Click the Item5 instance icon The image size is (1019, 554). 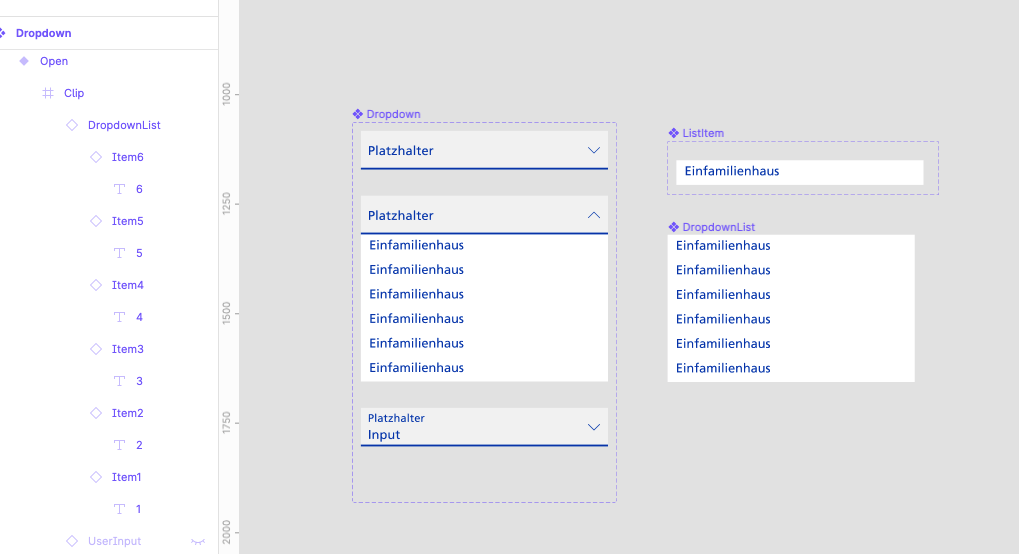pos(96,221)
